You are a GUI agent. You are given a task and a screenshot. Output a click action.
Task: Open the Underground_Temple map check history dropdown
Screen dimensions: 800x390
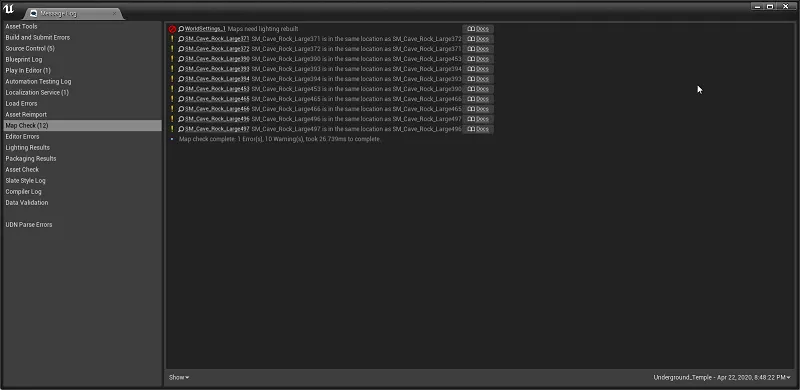click(722, 377)
